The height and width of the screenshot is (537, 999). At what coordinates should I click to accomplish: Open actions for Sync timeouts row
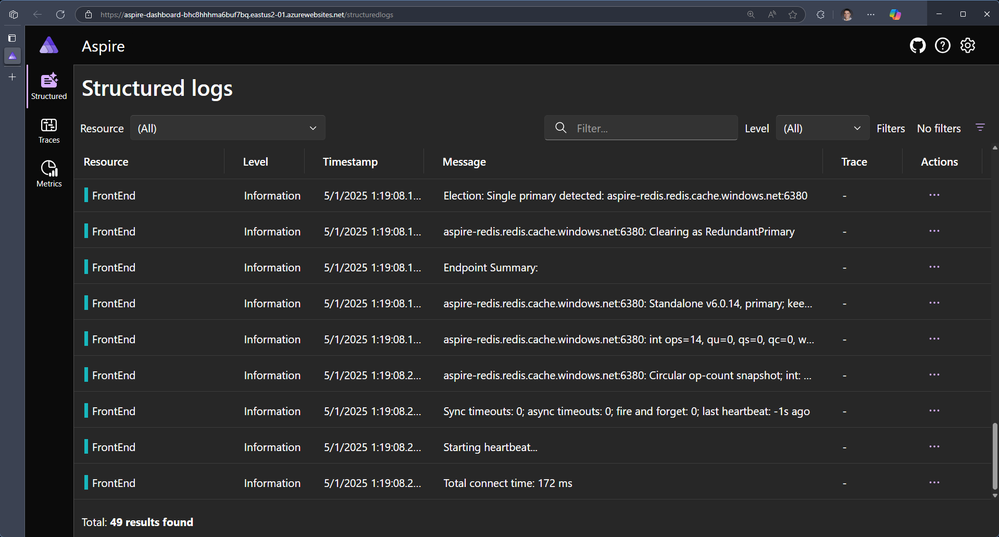click(x=934, y=411)
